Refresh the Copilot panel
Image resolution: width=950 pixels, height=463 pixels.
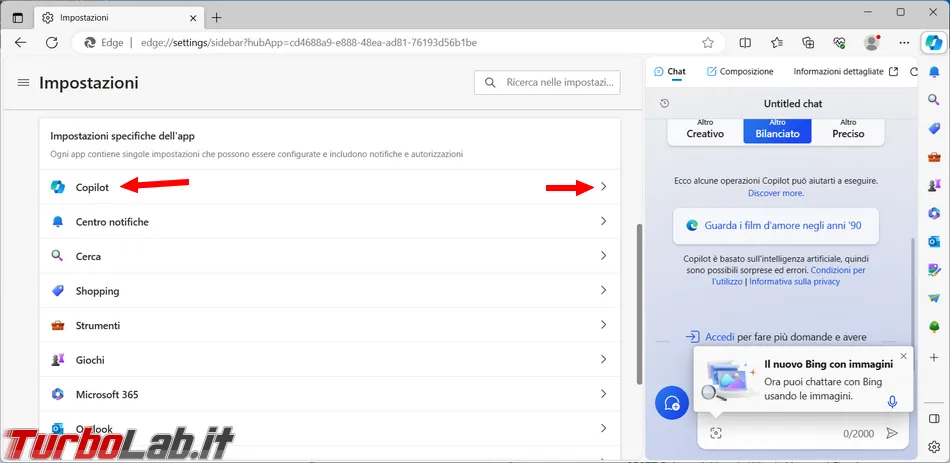tap(914, 72)
